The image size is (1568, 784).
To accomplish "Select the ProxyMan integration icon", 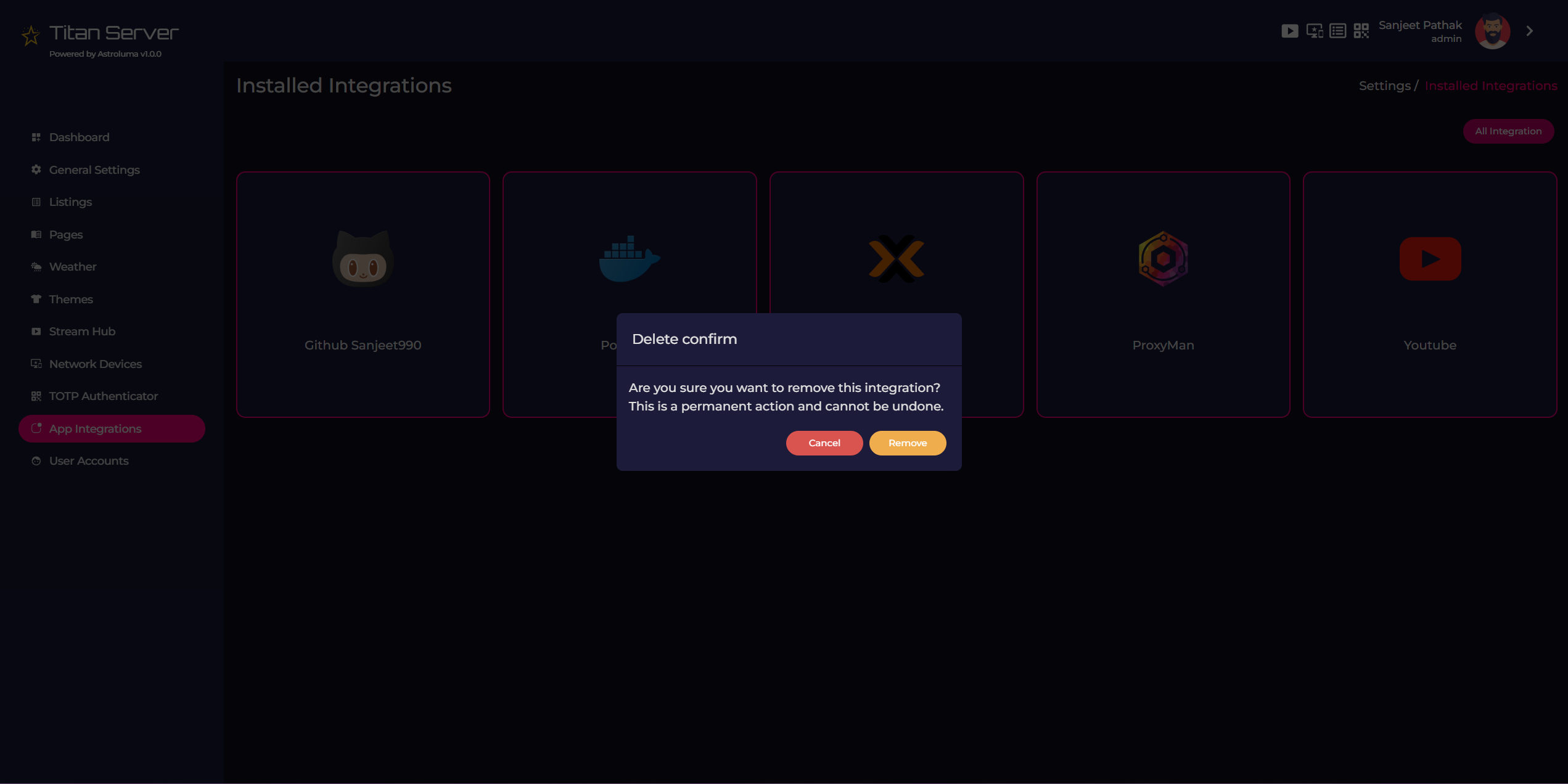I will 1163,259.
